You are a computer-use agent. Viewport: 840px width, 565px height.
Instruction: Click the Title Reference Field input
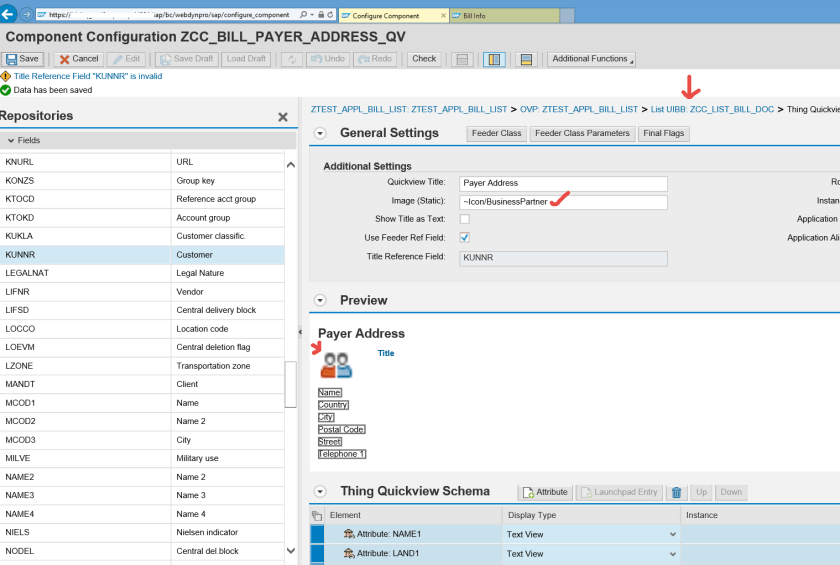(x=563, y=258)
